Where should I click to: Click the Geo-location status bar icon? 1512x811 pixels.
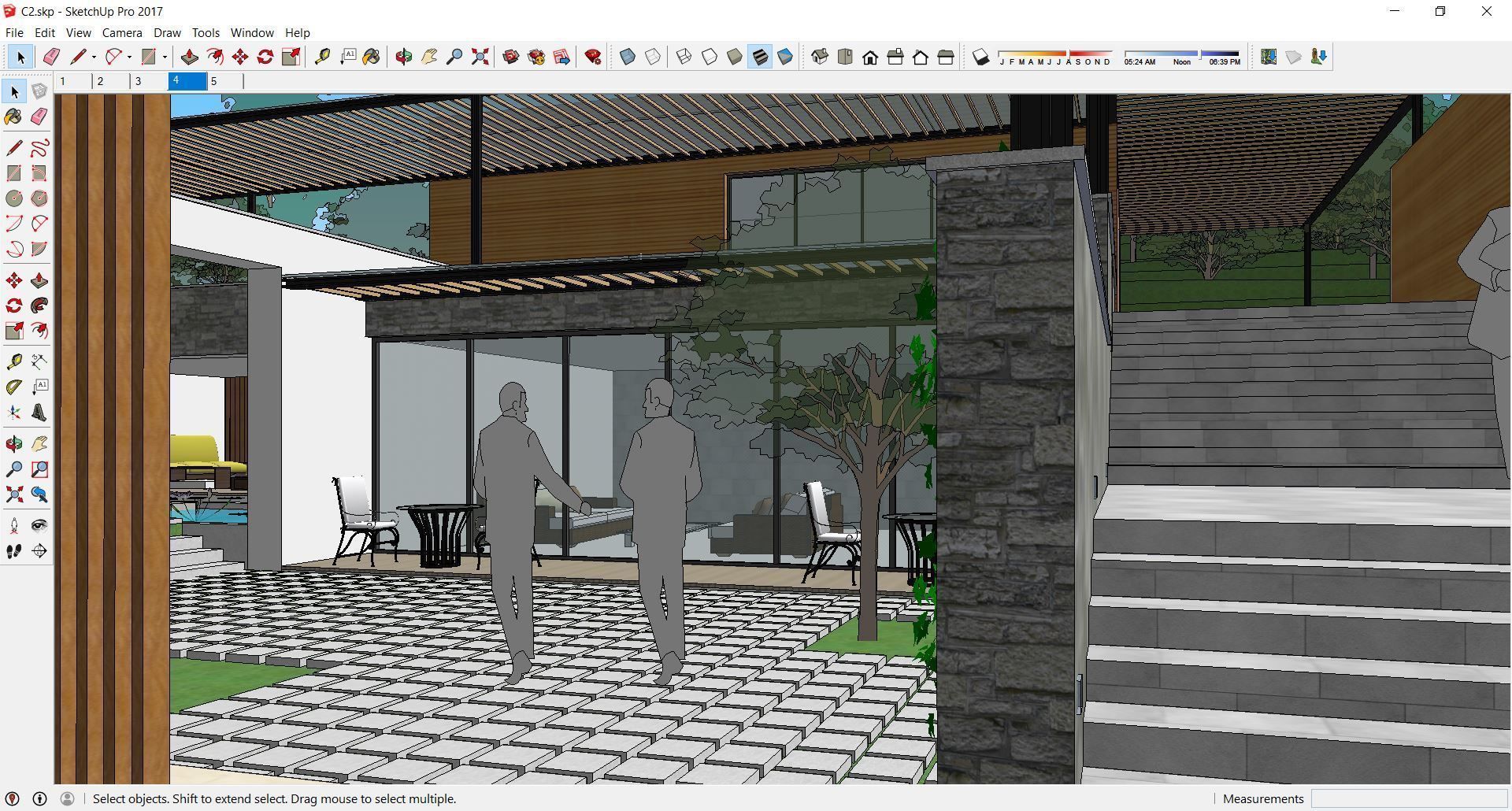click(x=13, y=798)
